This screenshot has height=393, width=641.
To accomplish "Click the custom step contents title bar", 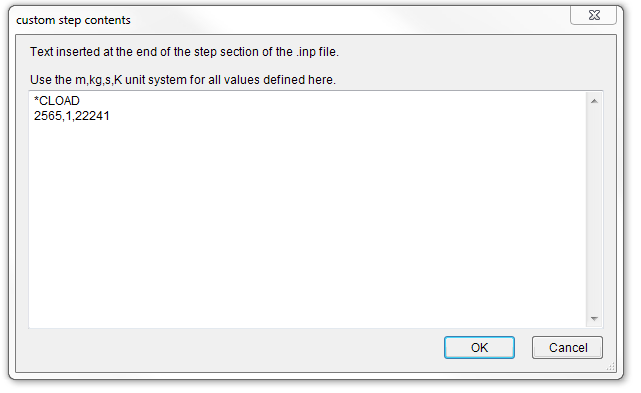I will pyautogui.click(x=286, y=20).
